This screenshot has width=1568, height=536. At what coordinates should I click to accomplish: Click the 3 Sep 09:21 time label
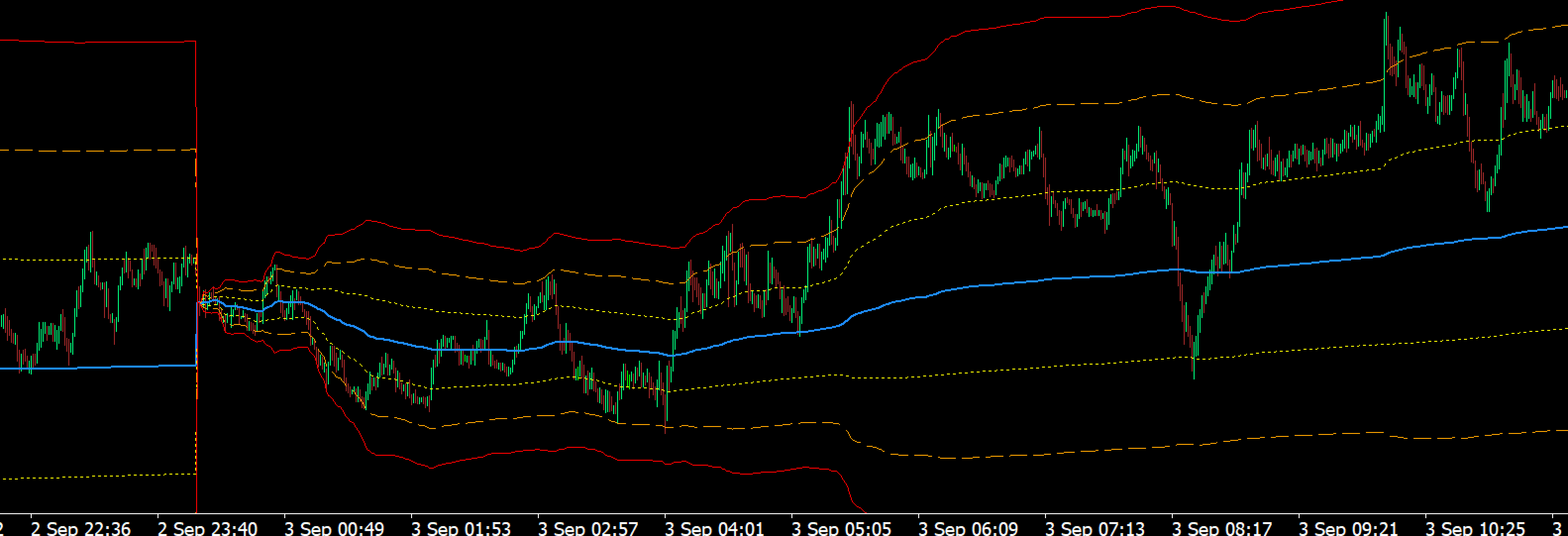pyautogui.click(x=1348, y=528)
